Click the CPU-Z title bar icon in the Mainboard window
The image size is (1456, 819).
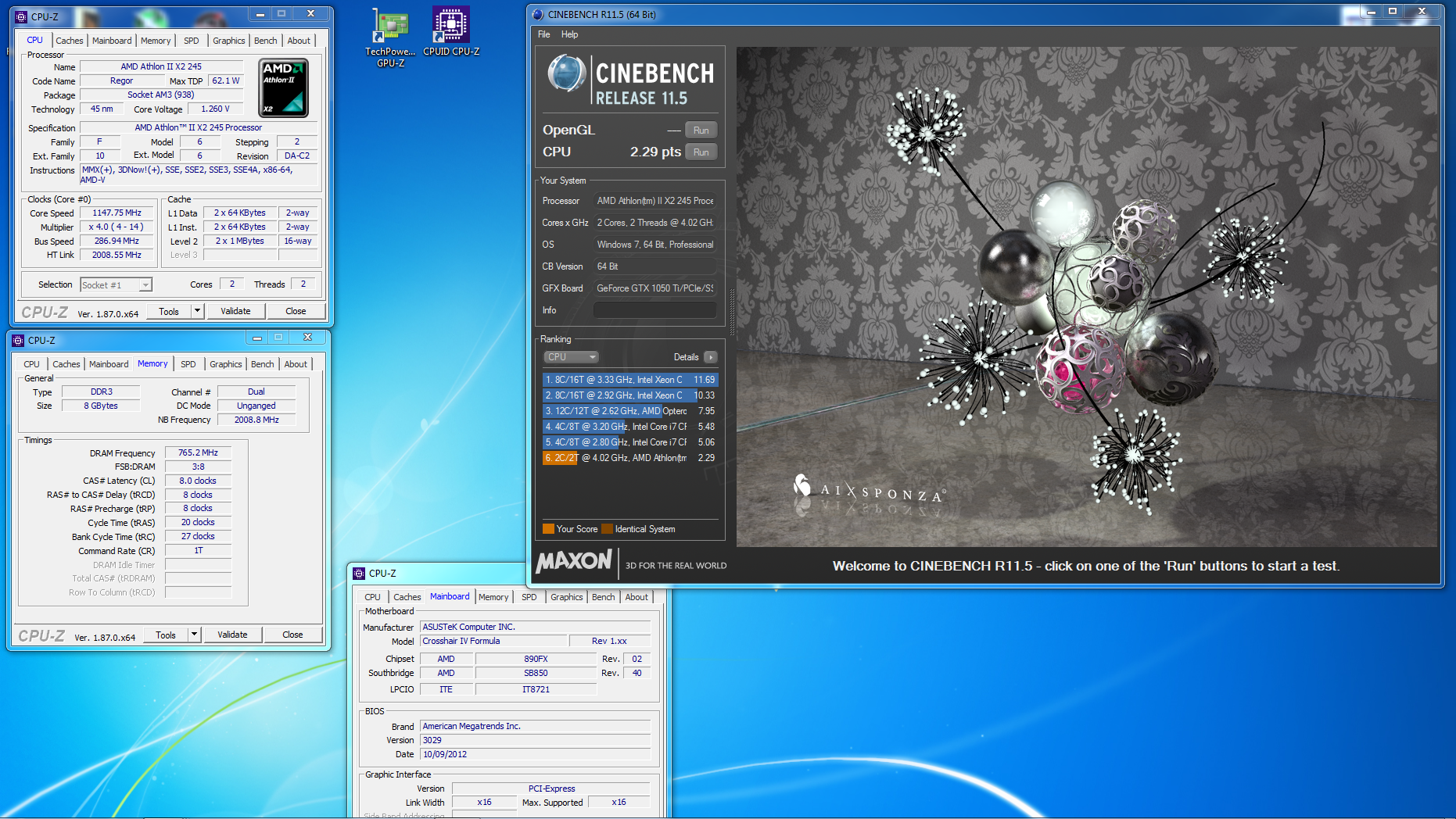pos(359,573)
